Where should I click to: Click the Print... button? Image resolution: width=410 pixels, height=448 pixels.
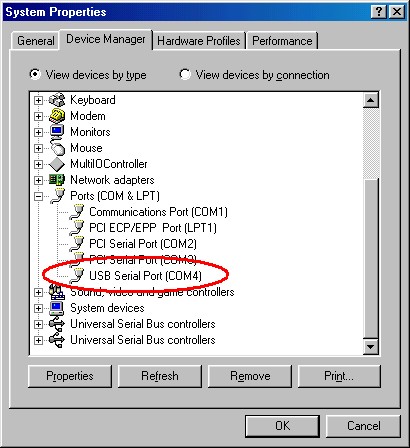tap(339, 376)
